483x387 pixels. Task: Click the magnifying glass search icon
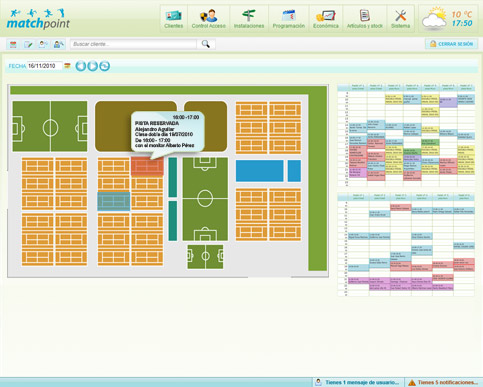[206, 44]
